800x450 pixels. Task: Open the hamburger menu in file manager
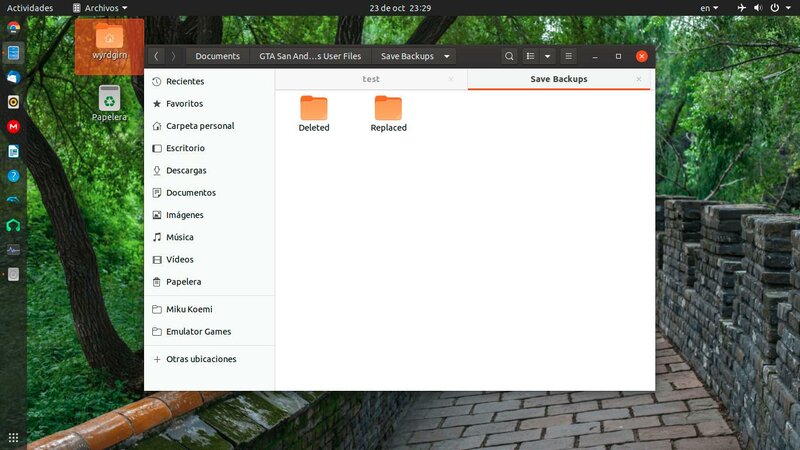pos(569,56)
